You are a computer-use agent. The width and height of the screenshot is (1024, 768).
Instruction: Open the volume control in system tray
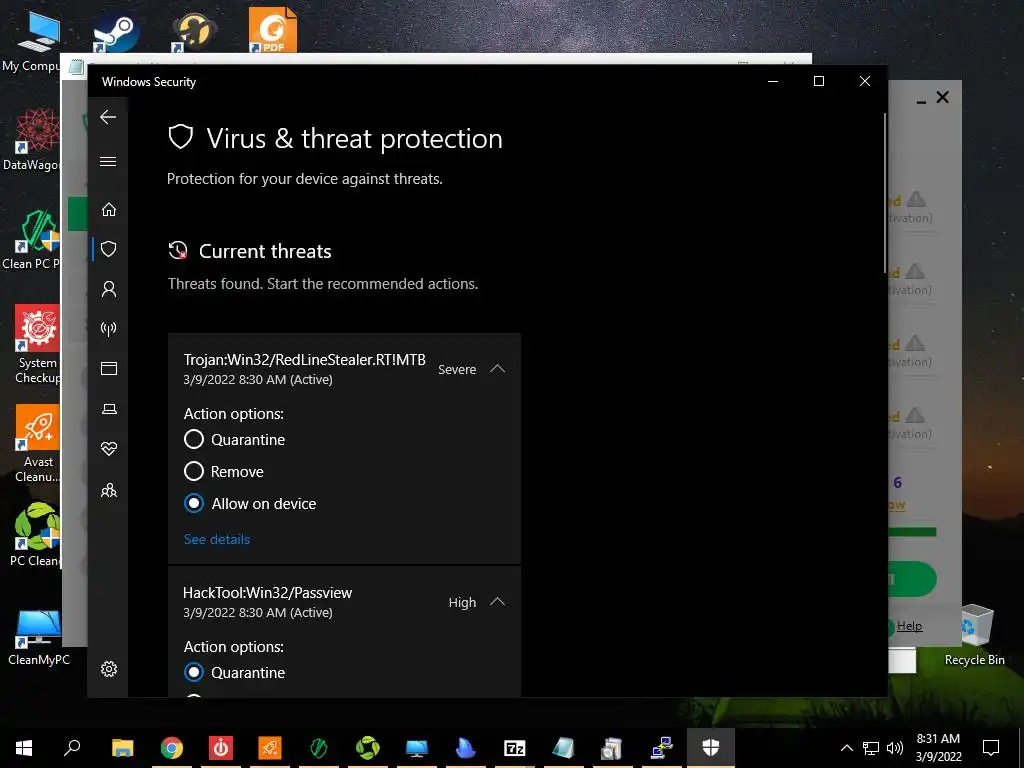click(895, 748)
